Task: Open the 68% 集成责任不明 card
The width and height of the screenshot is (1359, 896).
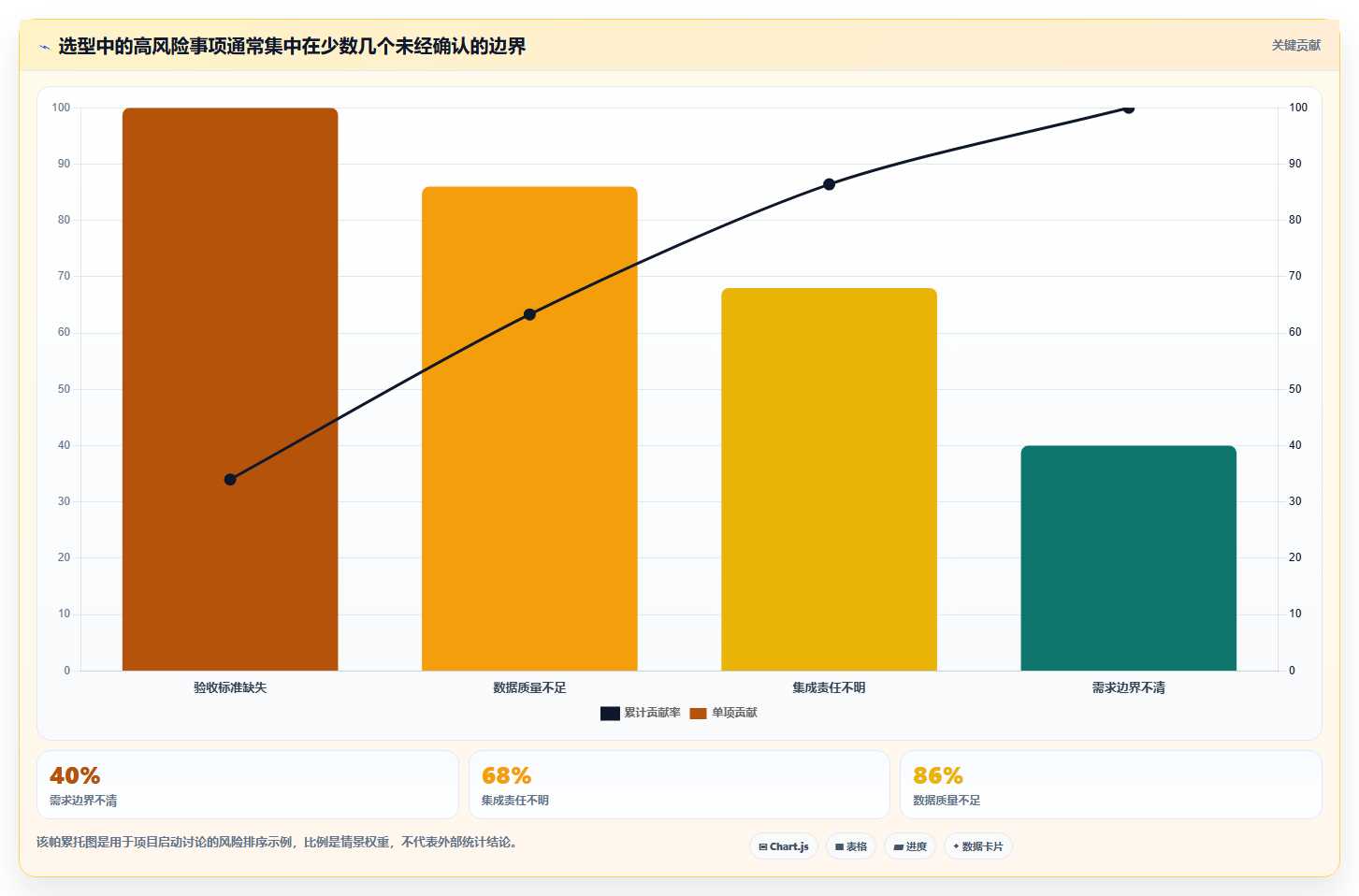Action: [x=679, y=785]
